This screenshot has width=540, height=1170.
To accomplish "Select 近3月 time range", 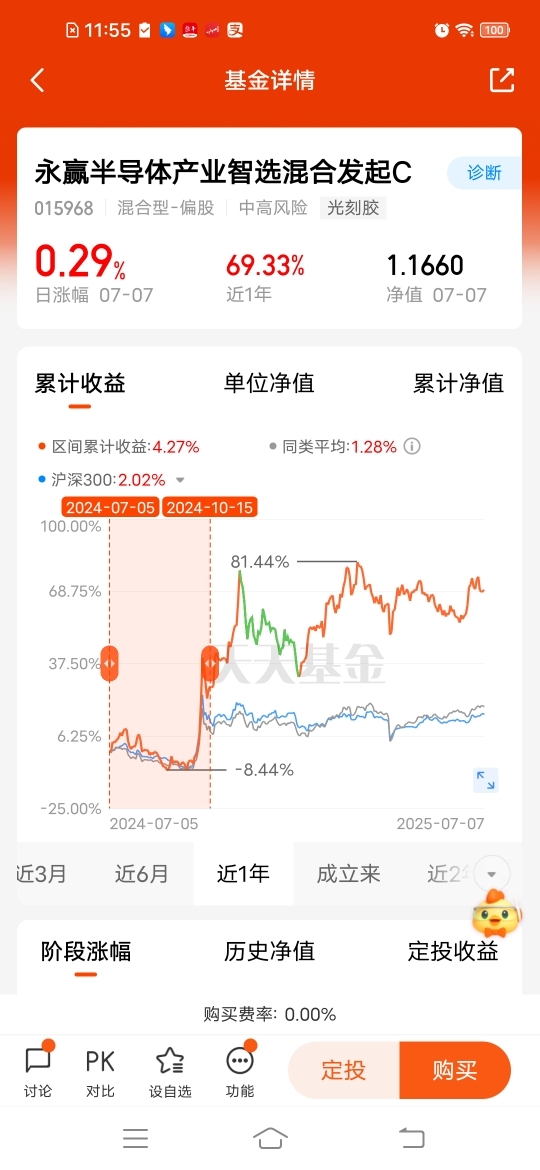I will click(42, 874).
